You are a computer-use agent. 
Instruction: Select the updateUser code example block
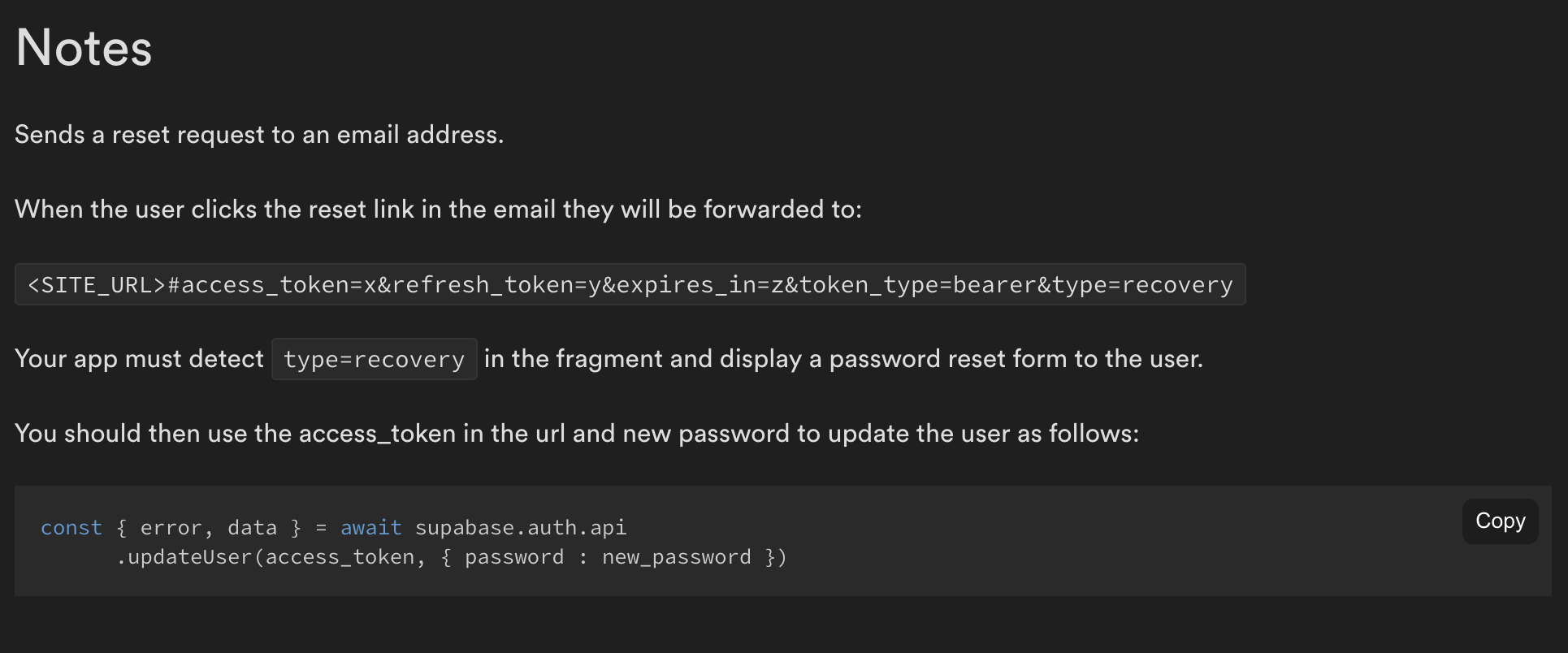406,541
